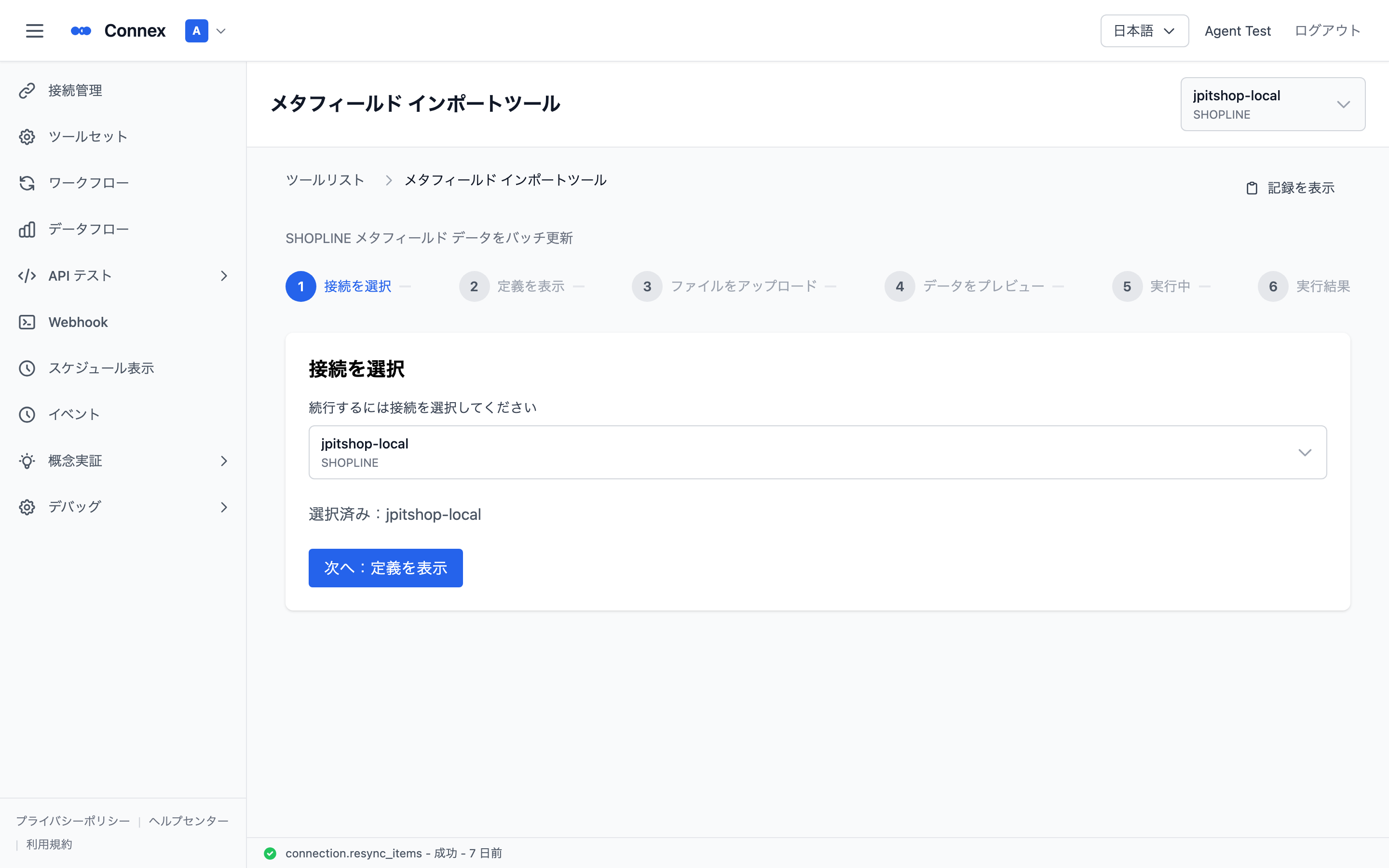Click the ツールセット gear icon
Image resolution: width=1389 pixels, height=868 pixels.
coord(27,136)
